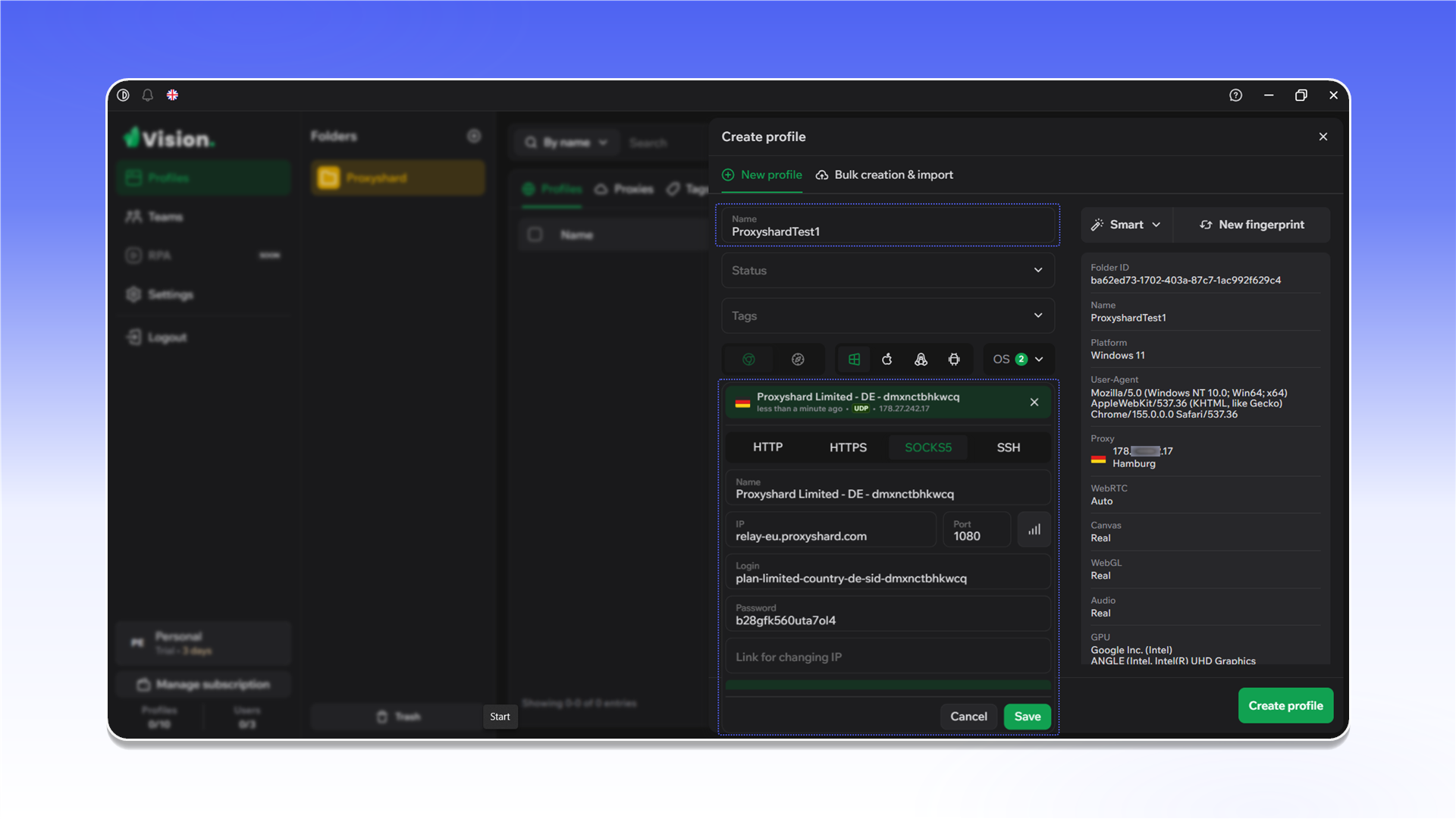Save the proxy settings
The width and height of the screenshot is (1456, 819).
tap(1028, 717)
